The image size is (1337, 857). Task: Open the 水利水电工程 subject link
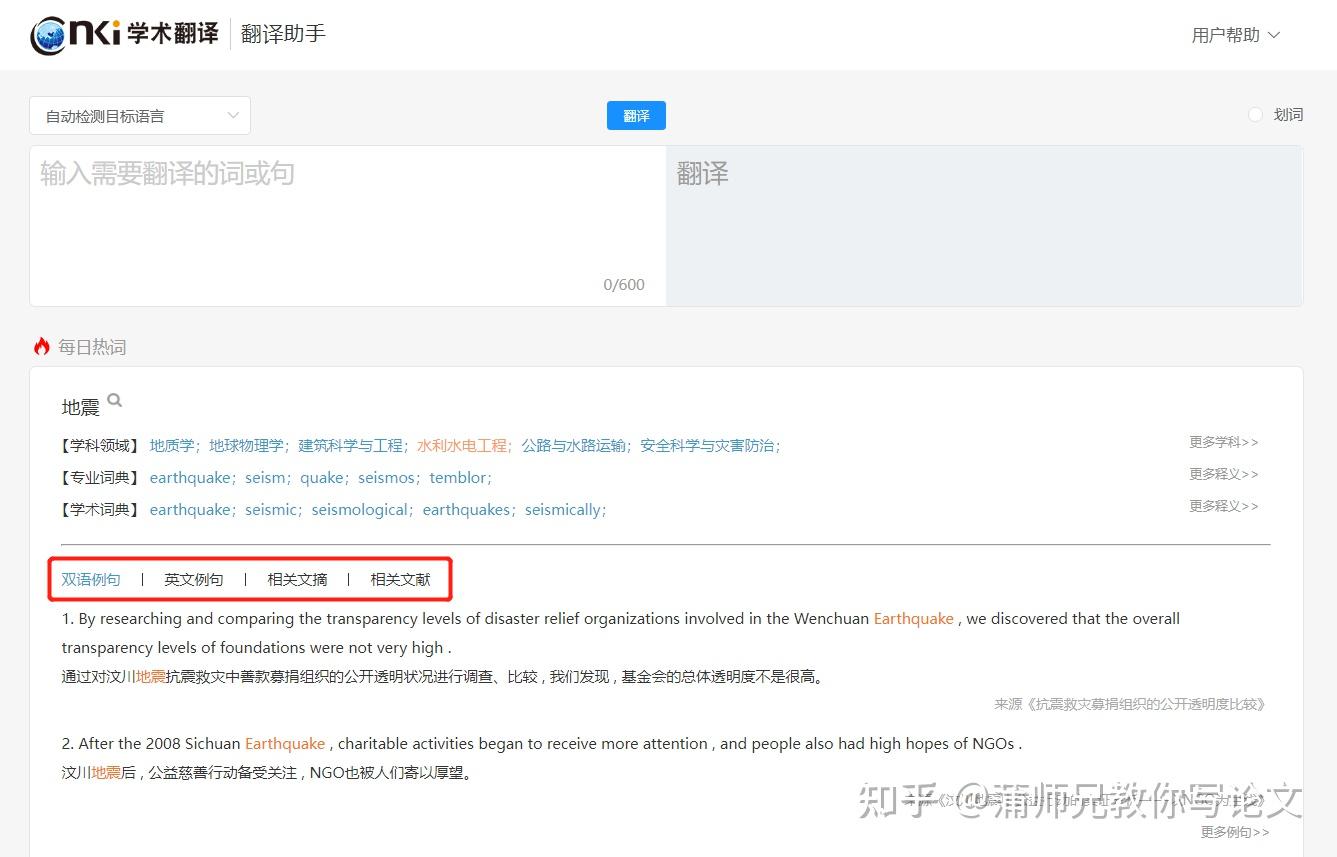point(462,446)
